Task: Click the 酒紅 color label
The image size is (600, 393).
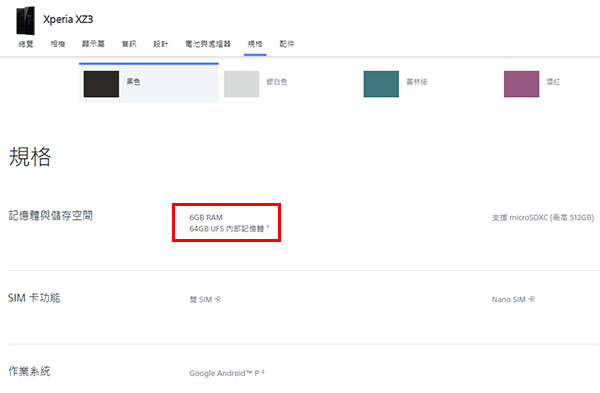Action: coord(553,82)
